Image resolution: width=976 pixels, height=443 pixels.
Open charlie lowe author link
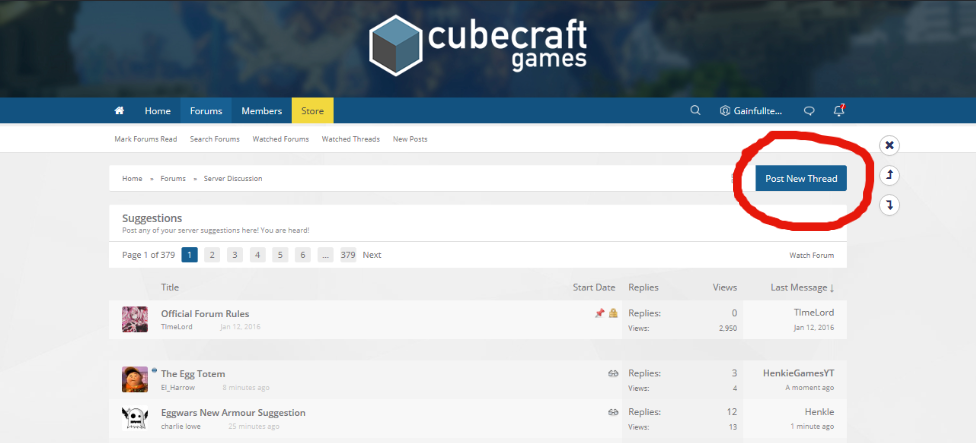181,426
